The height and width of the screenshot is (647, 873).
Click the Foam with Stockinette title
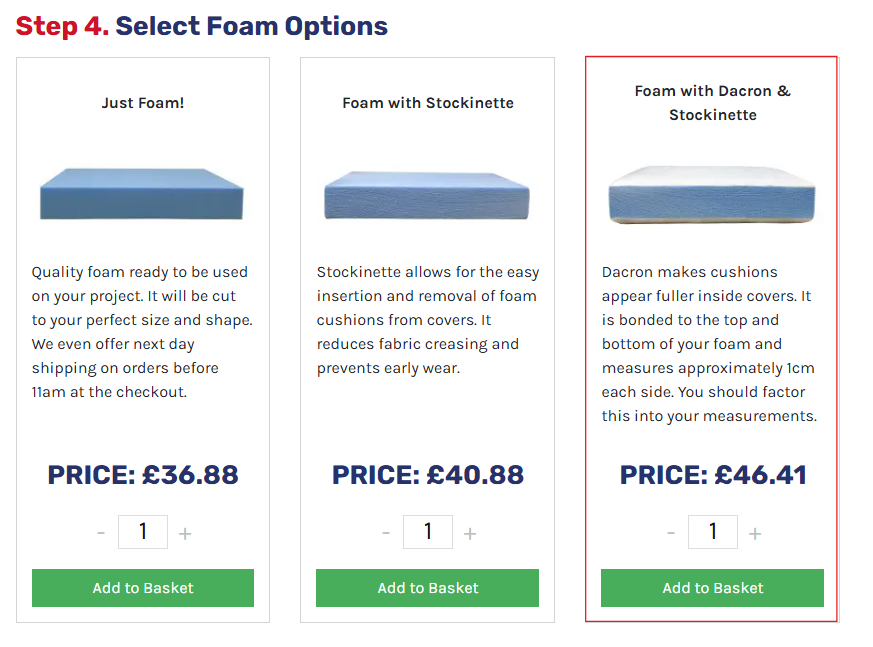[x=428, y=103]
